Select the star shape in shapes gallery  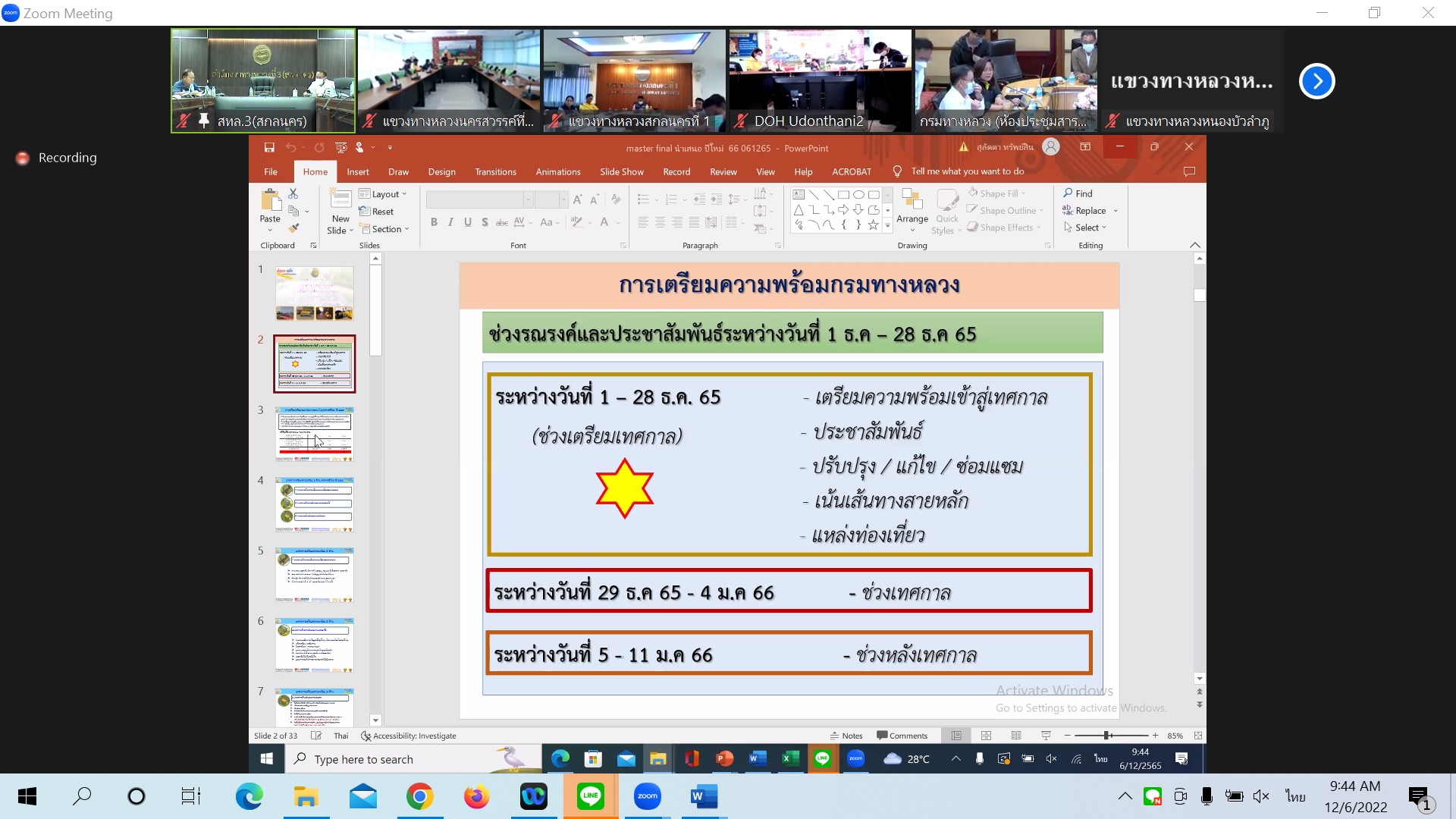(874, 225)
